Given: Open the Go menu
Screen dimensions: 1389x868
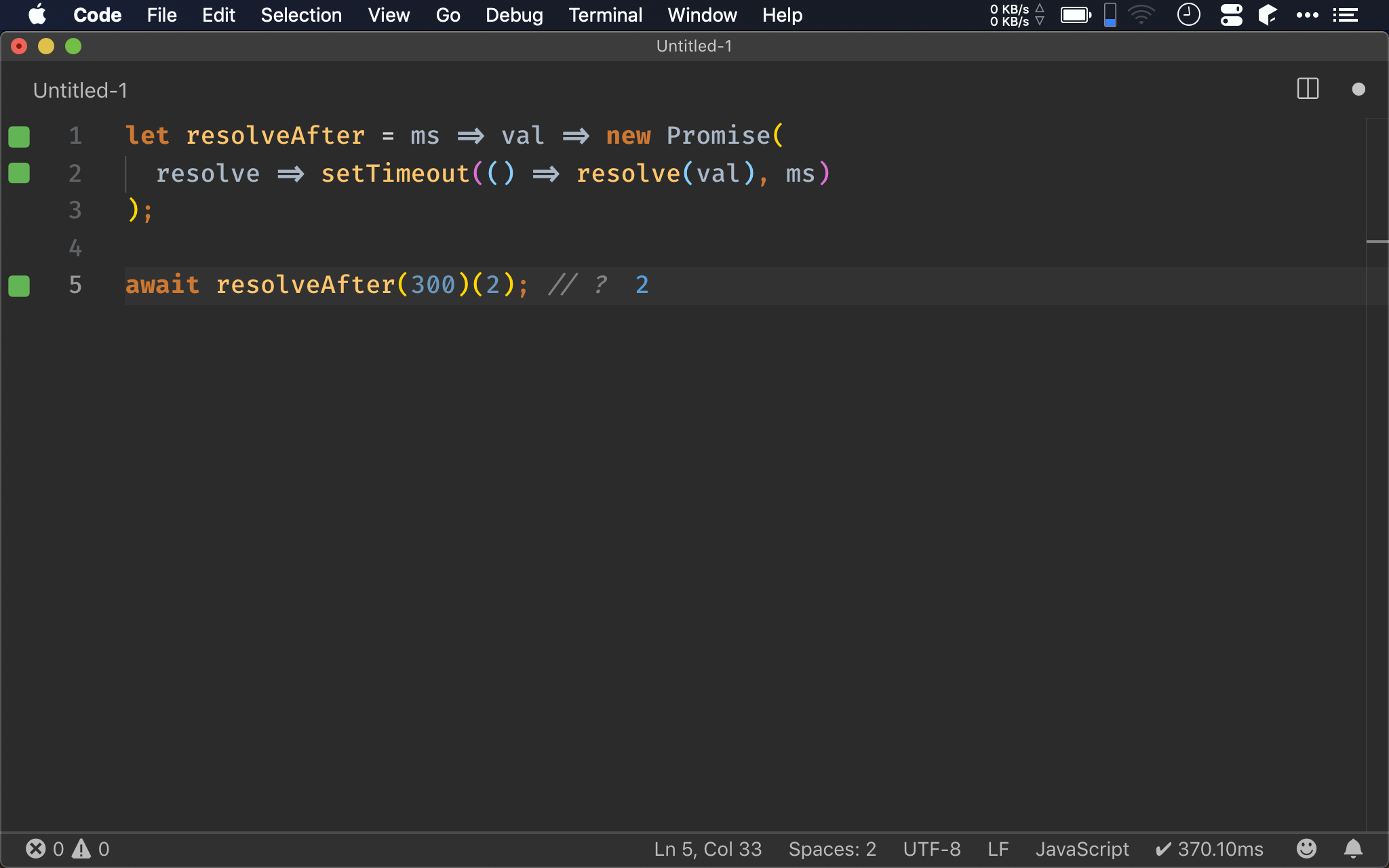Looking at the screenshot, I should pyautogui.click(x=447, y=15).
